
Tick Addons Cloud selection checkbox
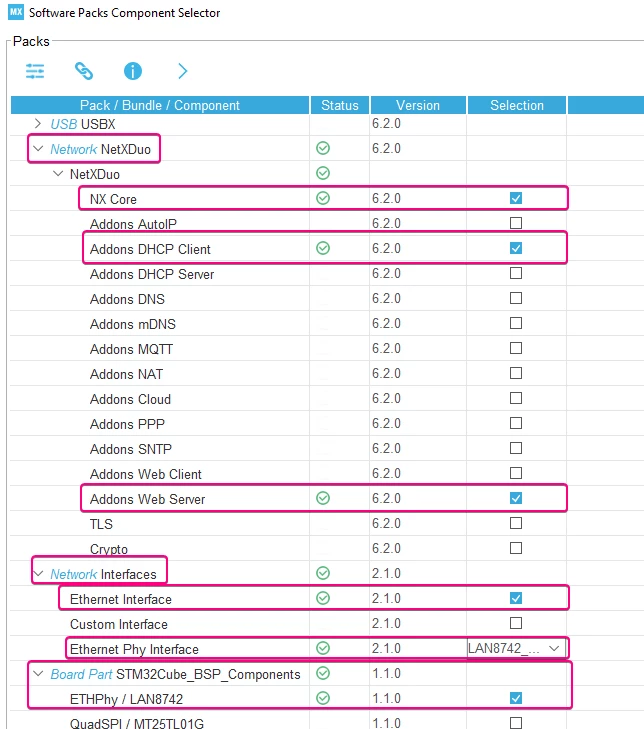(x=516, y=398)
